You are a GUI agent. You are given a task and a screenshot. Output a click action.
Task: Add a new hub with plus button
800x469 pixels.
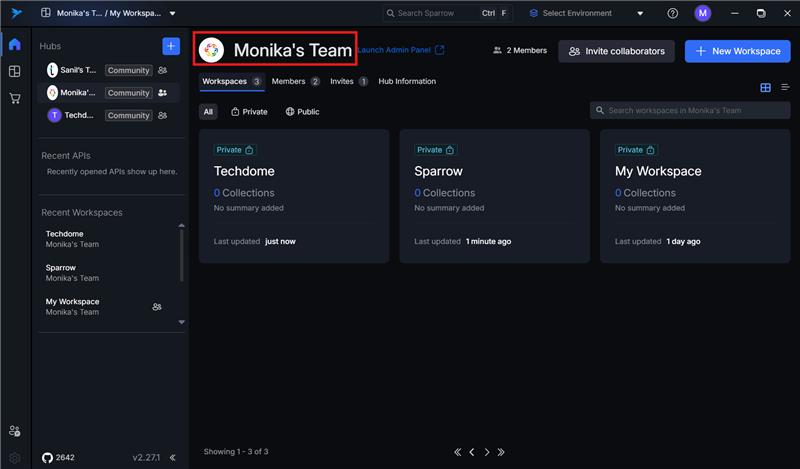pyautogui.click(x=171, y=46)
